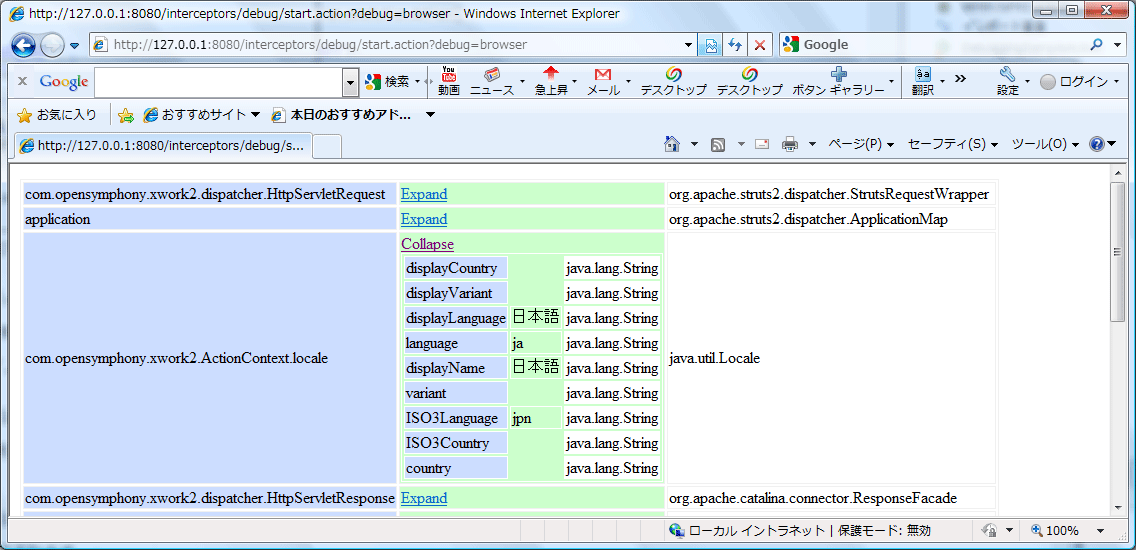Screen dimensions: 1136x550
Task: Click the RSS feeds icon
Action: (x=718, y=145)
